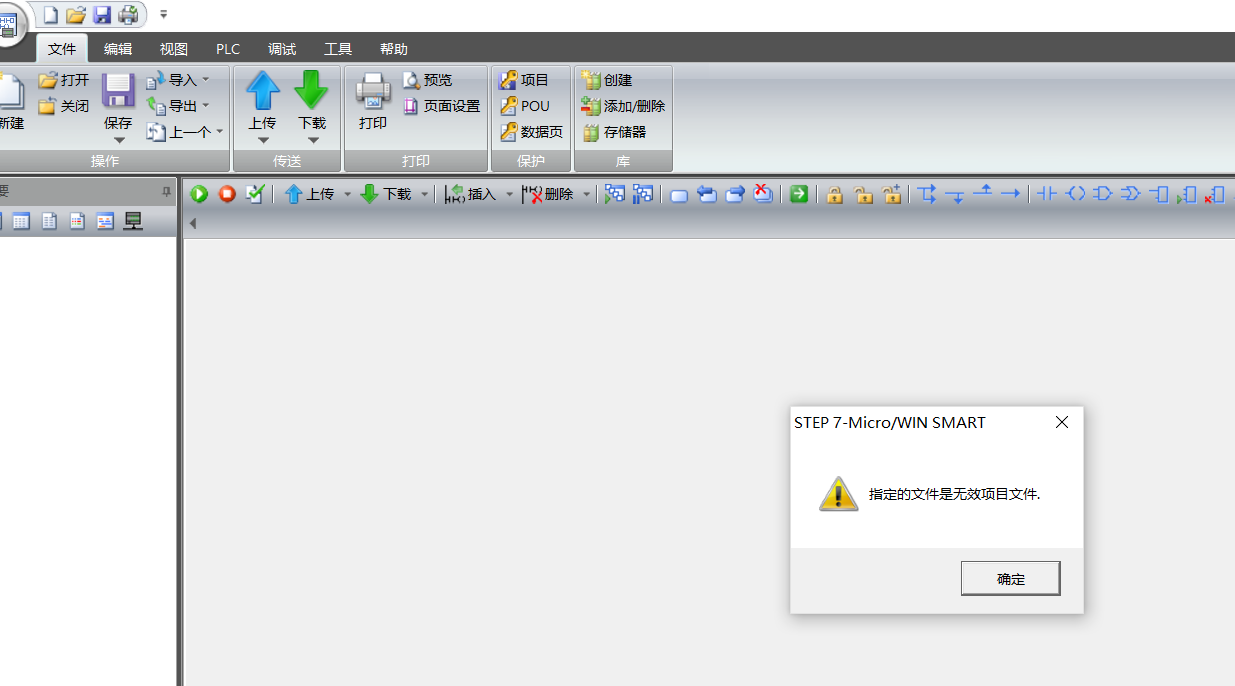Click the compile checkmark icon in toolbar
The image size is (1235, 686).
tap(255, 194)
